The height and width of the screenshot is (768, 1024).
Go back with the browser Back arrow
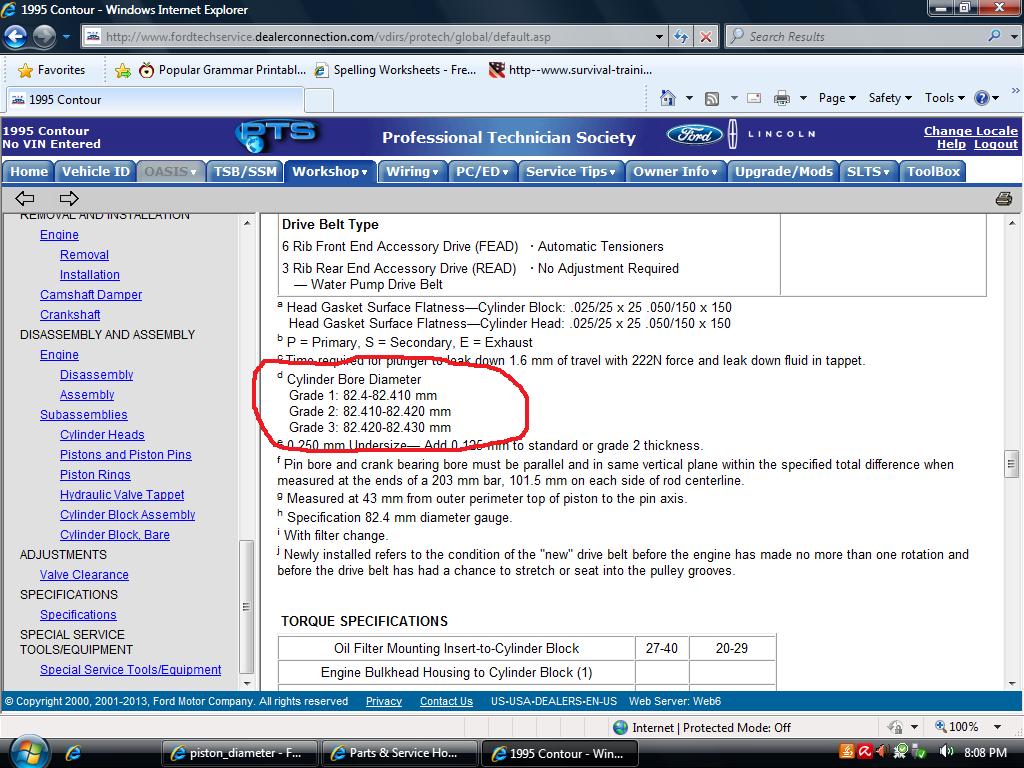click(x=16, y=37)
